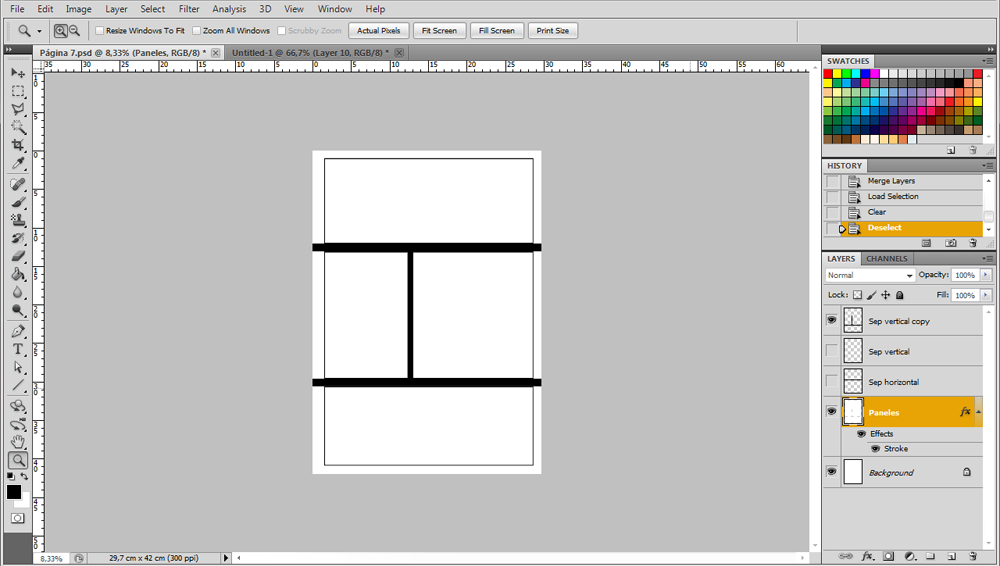Select the Eyedropper tool

[18, 163]
